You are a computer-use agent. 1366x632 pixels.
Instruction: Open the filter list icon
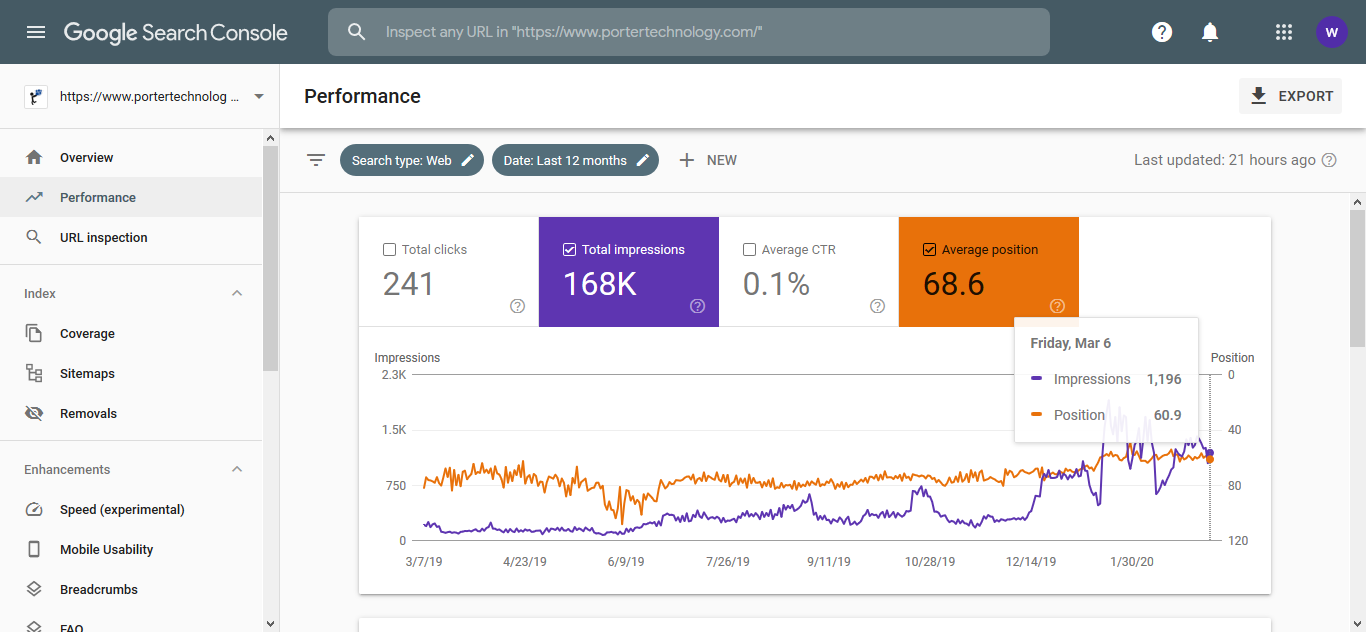click(x=316, y=160)
